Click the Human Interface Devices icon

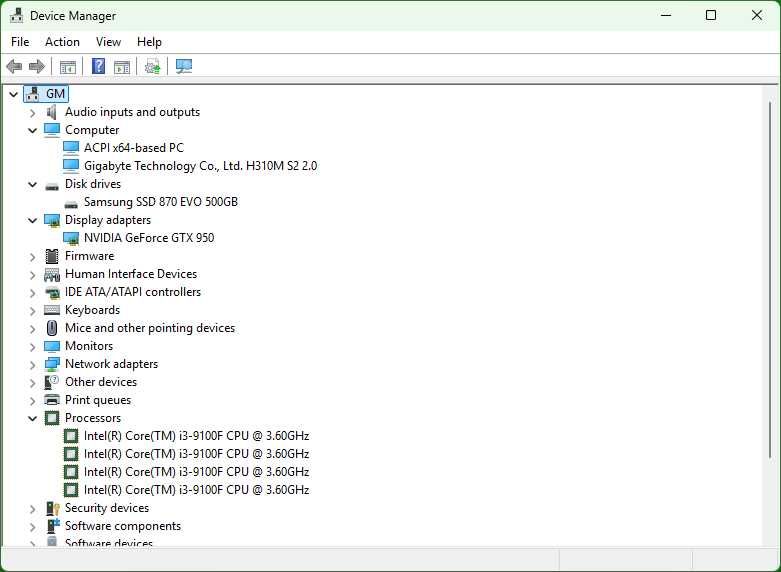[52, 275]
